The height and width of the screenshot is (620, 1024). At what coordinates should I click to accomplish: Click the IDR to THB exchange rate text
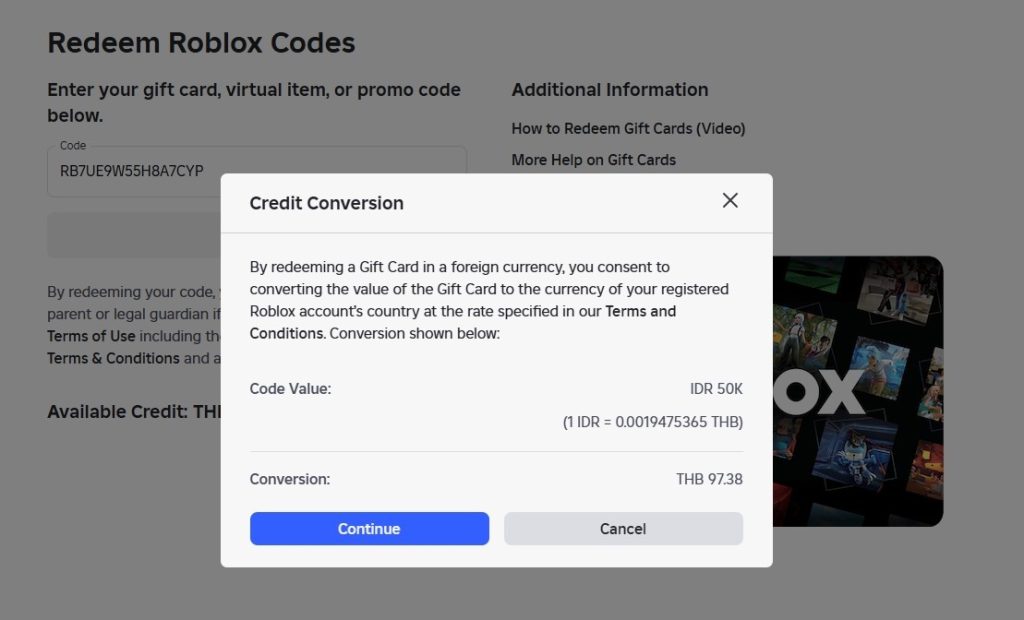coord(652,422)
